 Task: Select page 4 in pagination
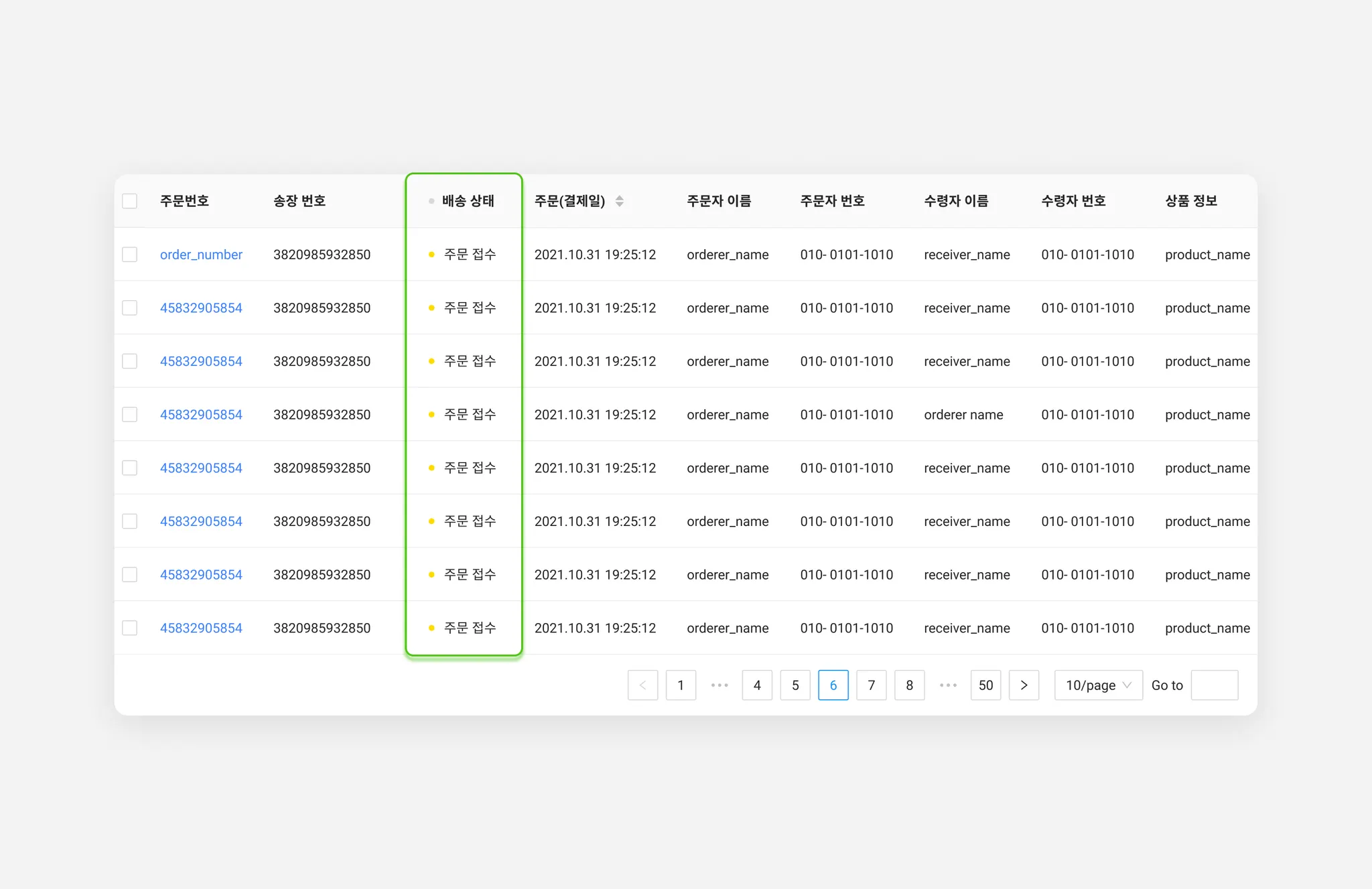coord(757,685)
